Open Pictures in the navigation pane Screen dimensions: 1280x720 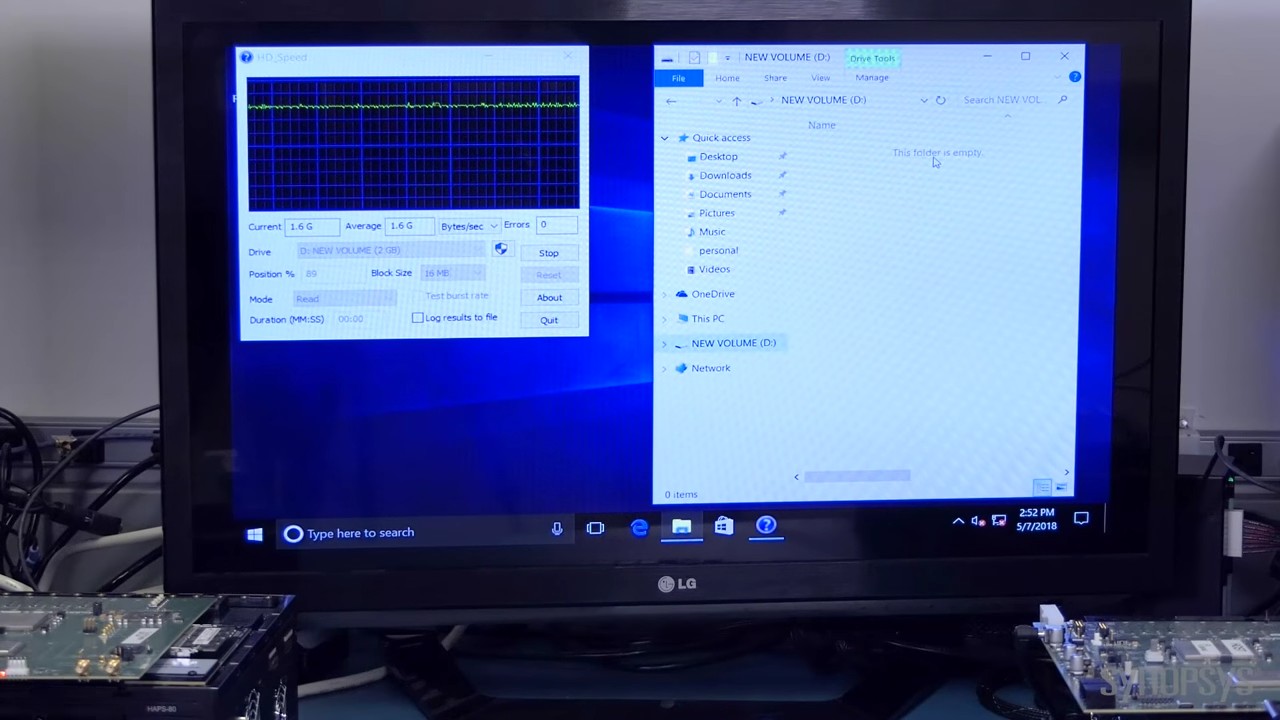(x=716, y=213)
